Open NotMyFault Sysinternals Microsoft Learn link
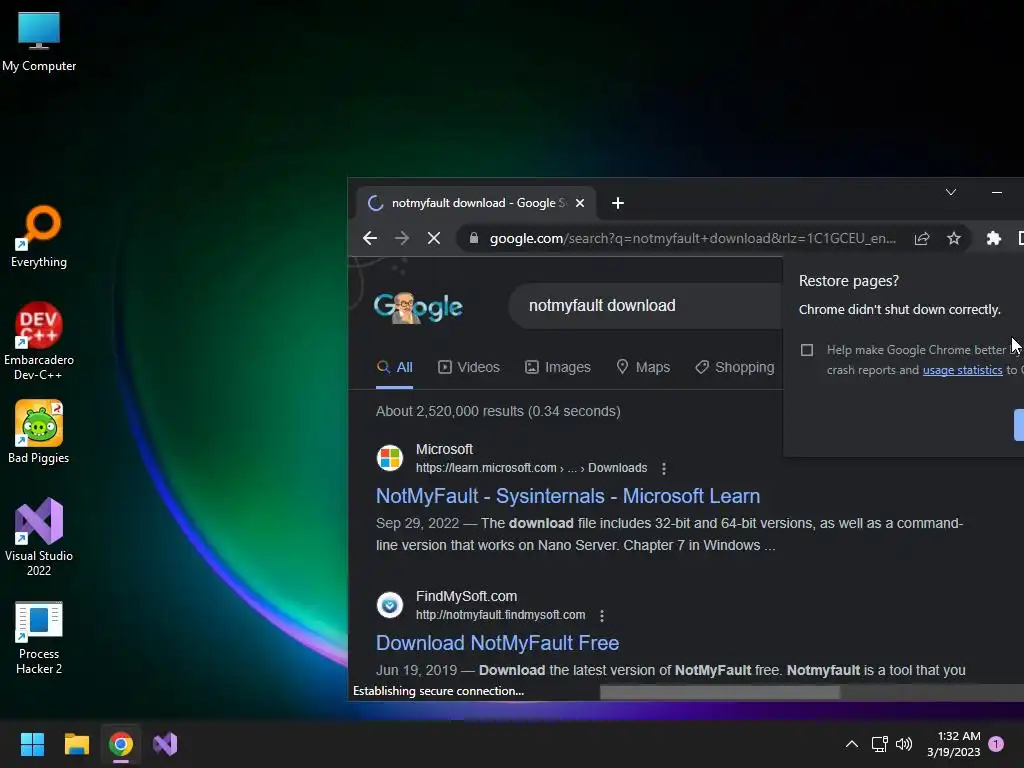The image size is (1024, 768). click(568, 496)
